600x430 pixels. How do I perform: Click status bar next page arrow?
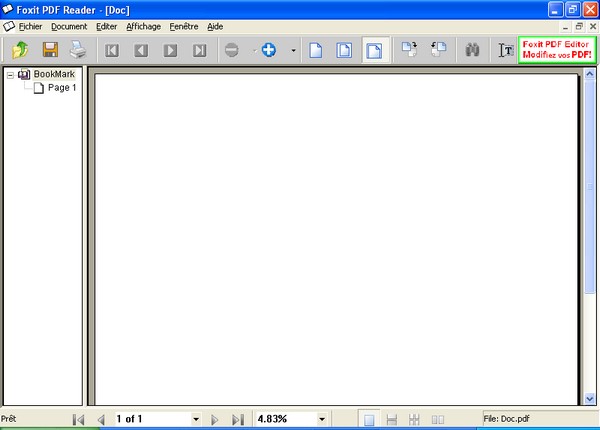tap(214, 420)
